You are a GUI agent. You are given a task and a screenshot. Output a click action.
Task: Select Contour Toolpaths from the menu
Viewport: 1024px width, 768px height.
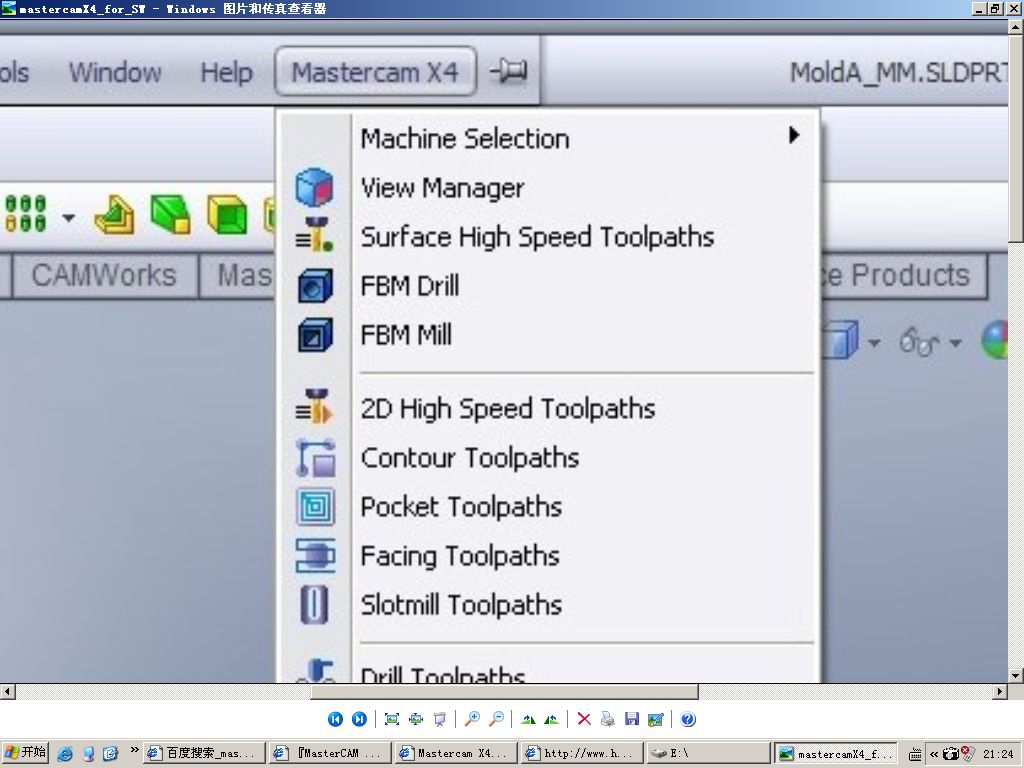[x=470, y=458]
